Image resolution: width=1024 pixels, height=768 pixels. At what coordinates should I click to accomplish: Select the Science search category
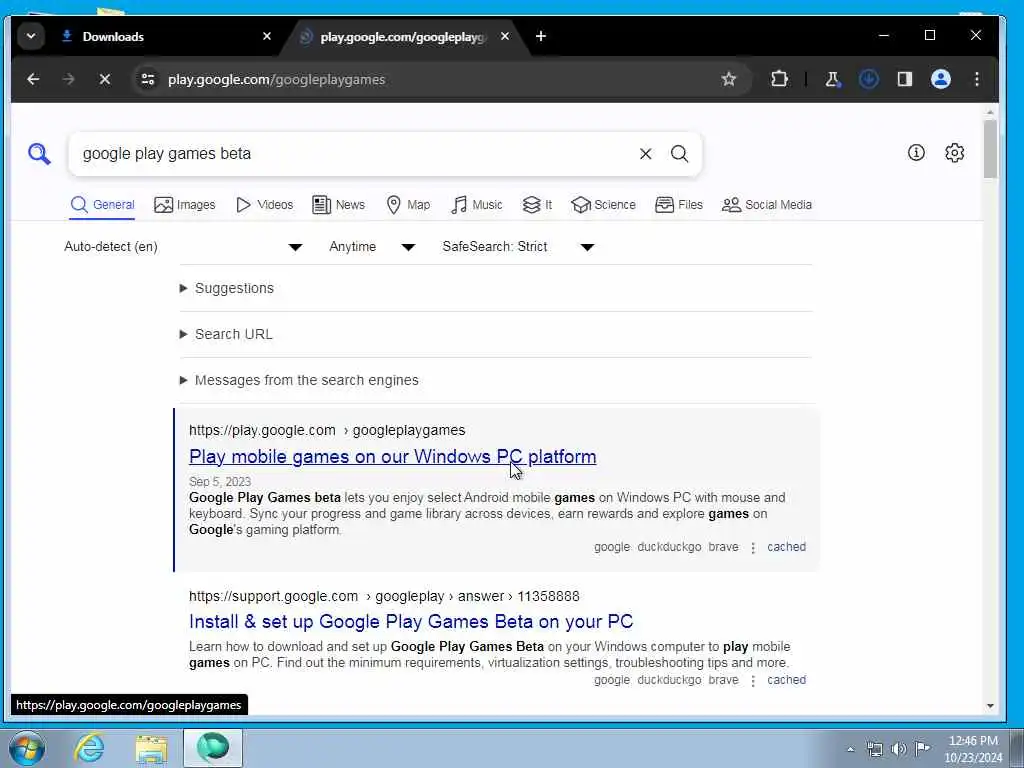603,205
